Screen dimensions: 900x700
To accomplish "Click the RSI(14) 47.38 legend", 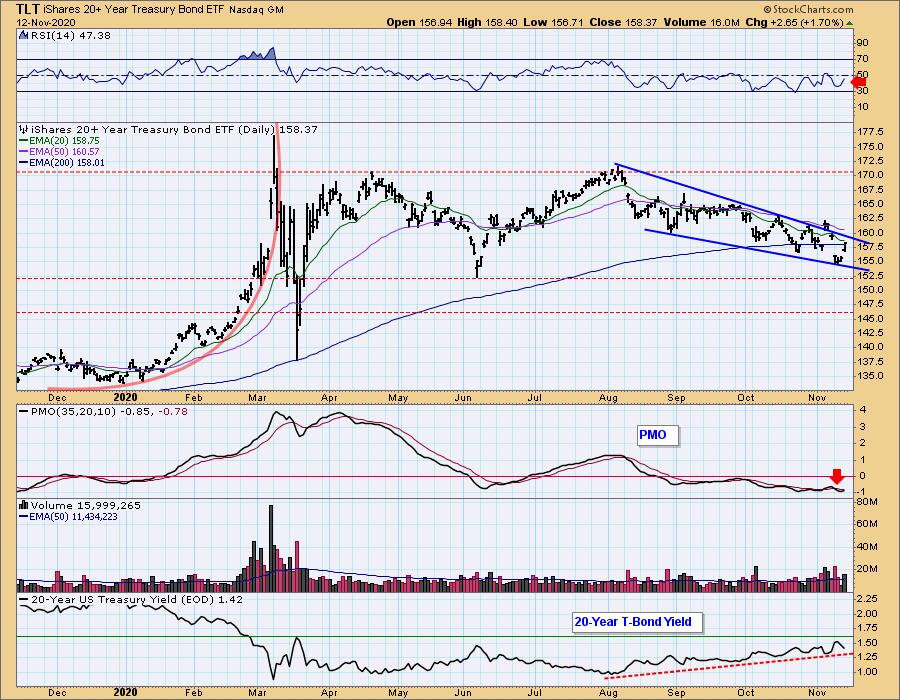I will 70,35.
